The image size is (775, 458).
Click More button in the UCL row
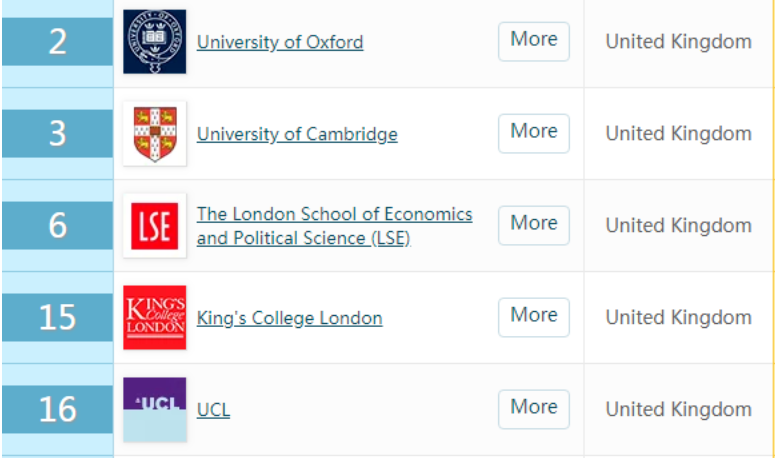[x=534, y=409]
